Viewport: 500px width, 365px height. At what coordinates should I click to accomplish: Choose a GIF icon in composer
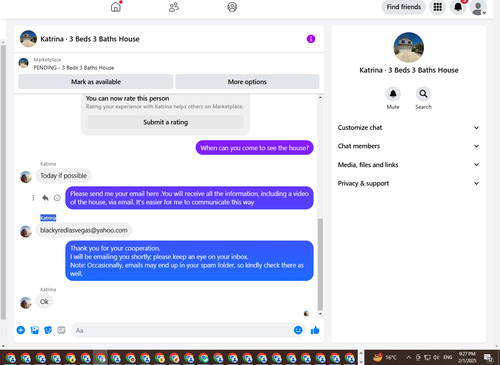pos(61,330)
